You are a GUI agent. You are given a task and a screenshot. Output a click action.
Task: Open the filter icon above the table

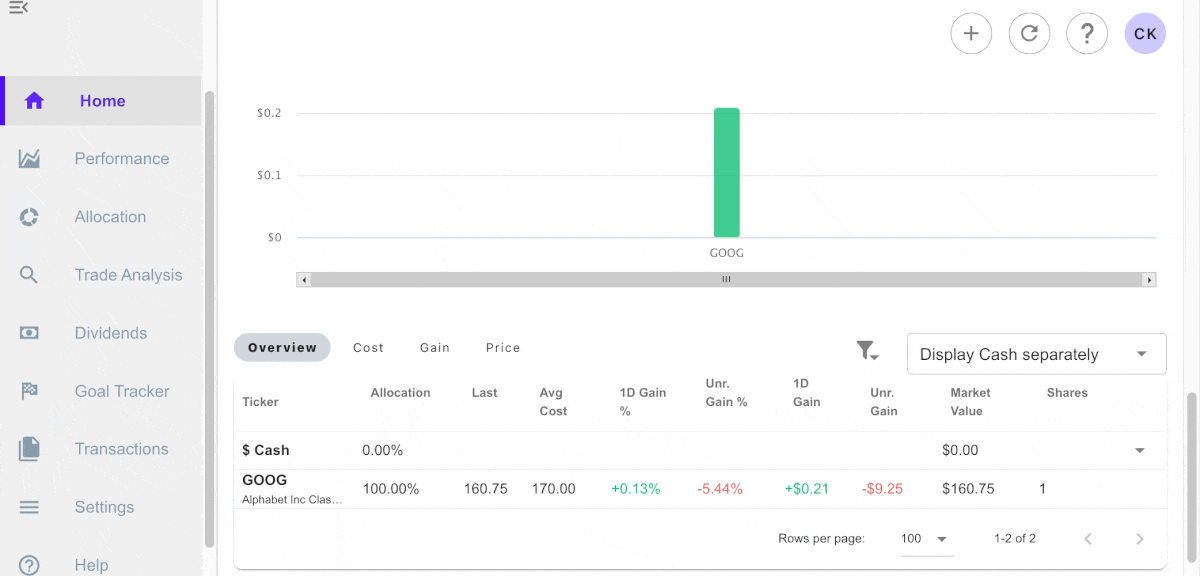866,350
